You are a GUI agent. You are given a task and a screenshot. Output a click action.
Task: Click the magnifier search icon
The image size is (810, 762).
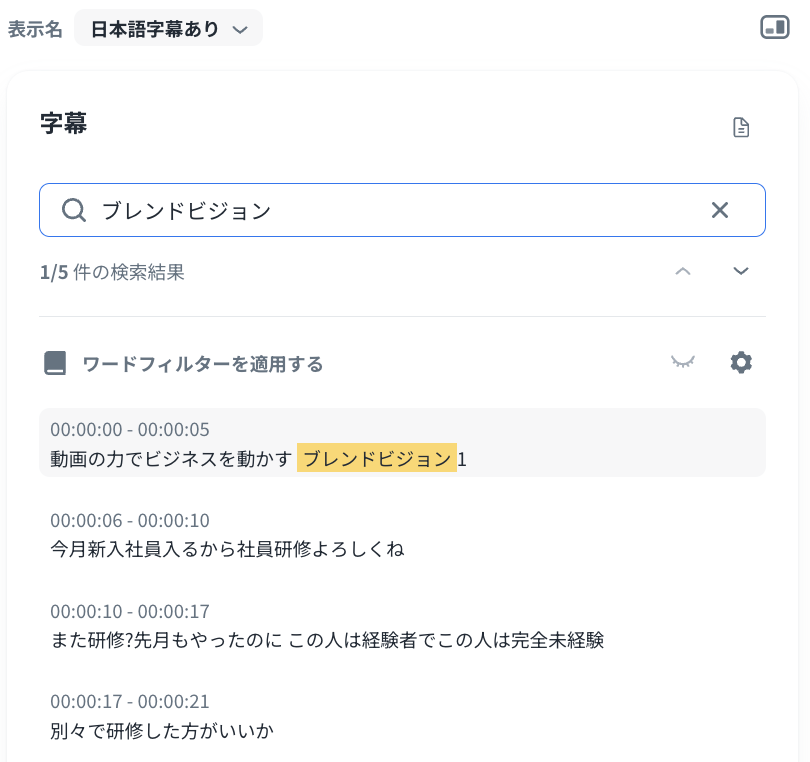point(74,210)
